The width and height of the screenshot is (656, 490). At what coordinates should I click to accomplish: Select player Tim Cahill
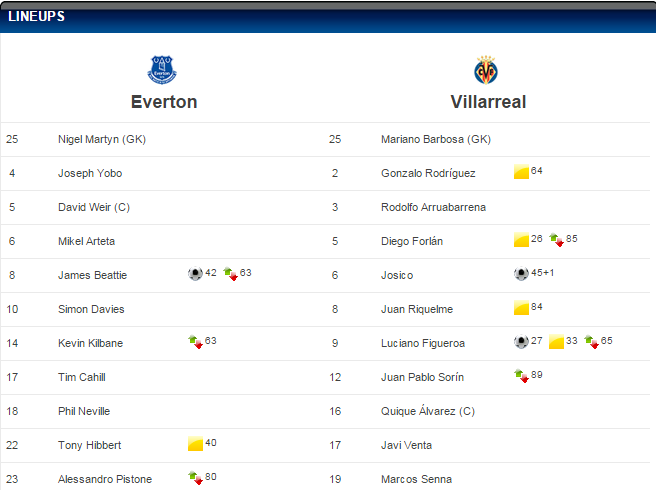[x=82, y=377]
